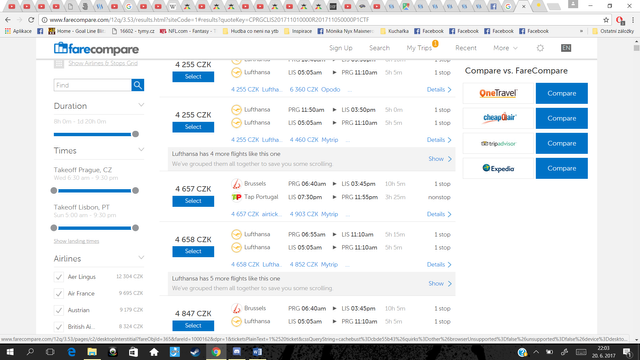Image resolution: width=640 pixels, height=360 pixels.
Task: Bookmark this page with the star icon
Action: coord(606,20)
